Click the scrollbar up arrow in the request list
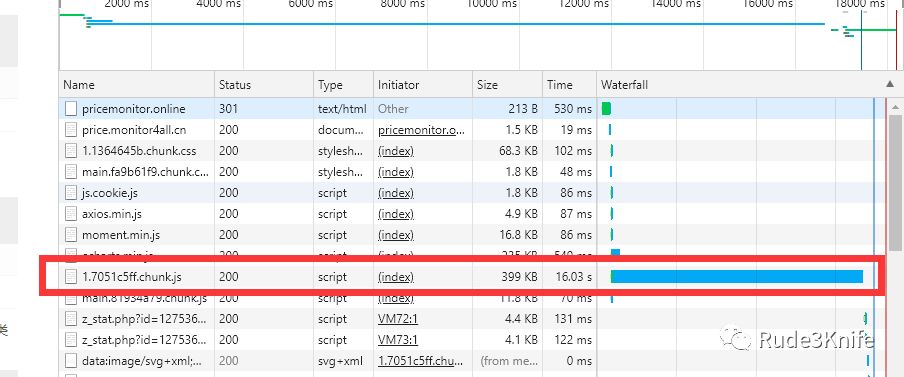The image size is (904, 377). 895,107
